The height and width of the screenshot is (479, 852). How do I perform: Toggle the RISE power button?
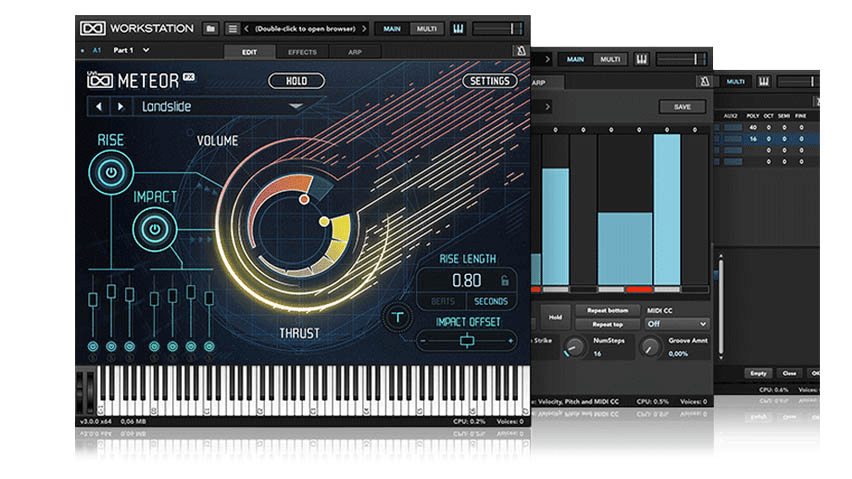coord(111,173)
